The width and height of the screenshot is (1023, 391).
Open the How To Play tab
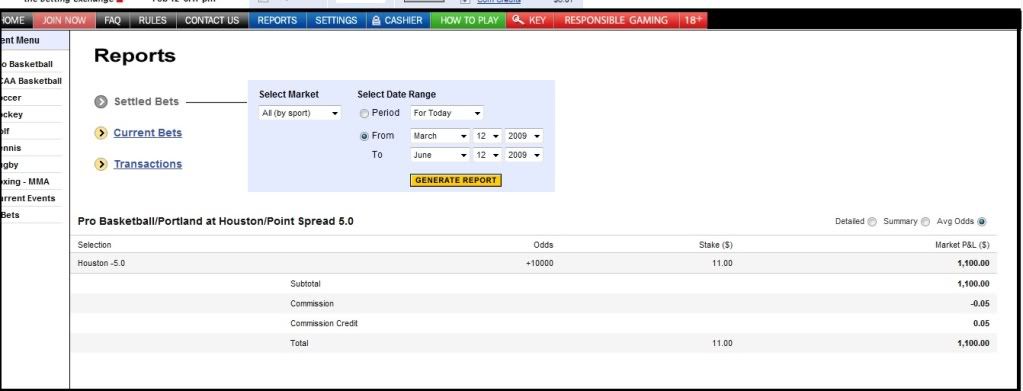[468, 20]
